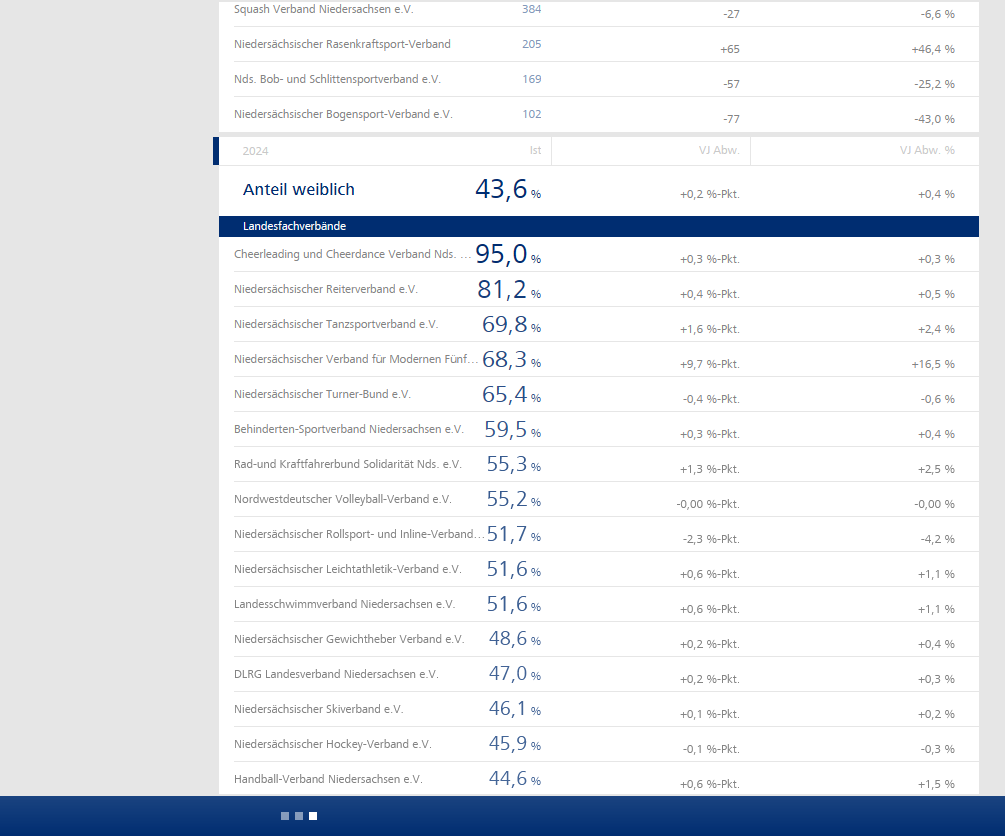This screenshot has width=1005, height=836.
Task: Click the 'Anteil weiblich' heading
Action: click(x=299, y=189)
